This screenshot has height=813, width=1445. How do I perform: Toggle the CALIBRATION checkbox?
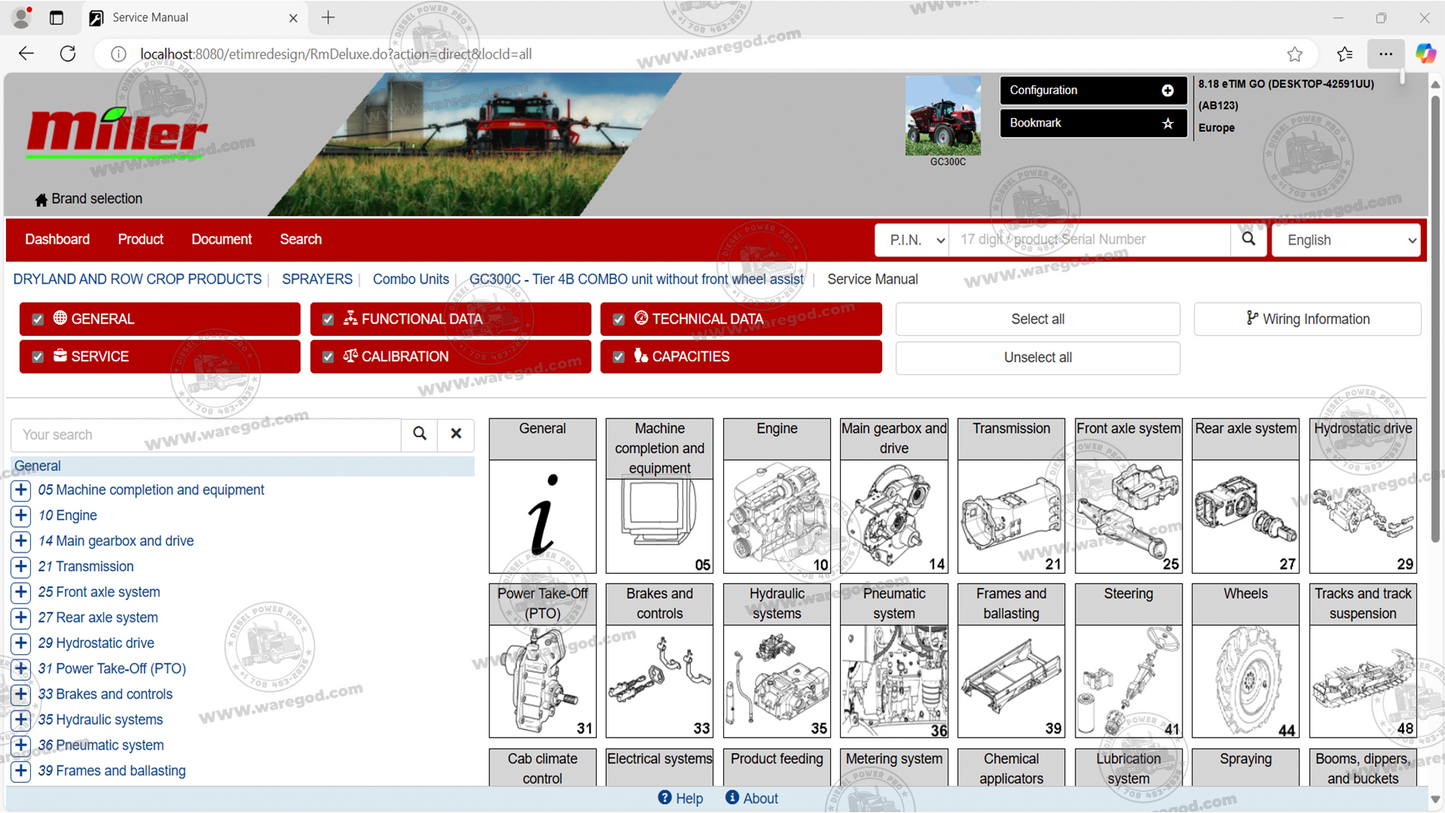pyautogui.click(x=328, y=357)
